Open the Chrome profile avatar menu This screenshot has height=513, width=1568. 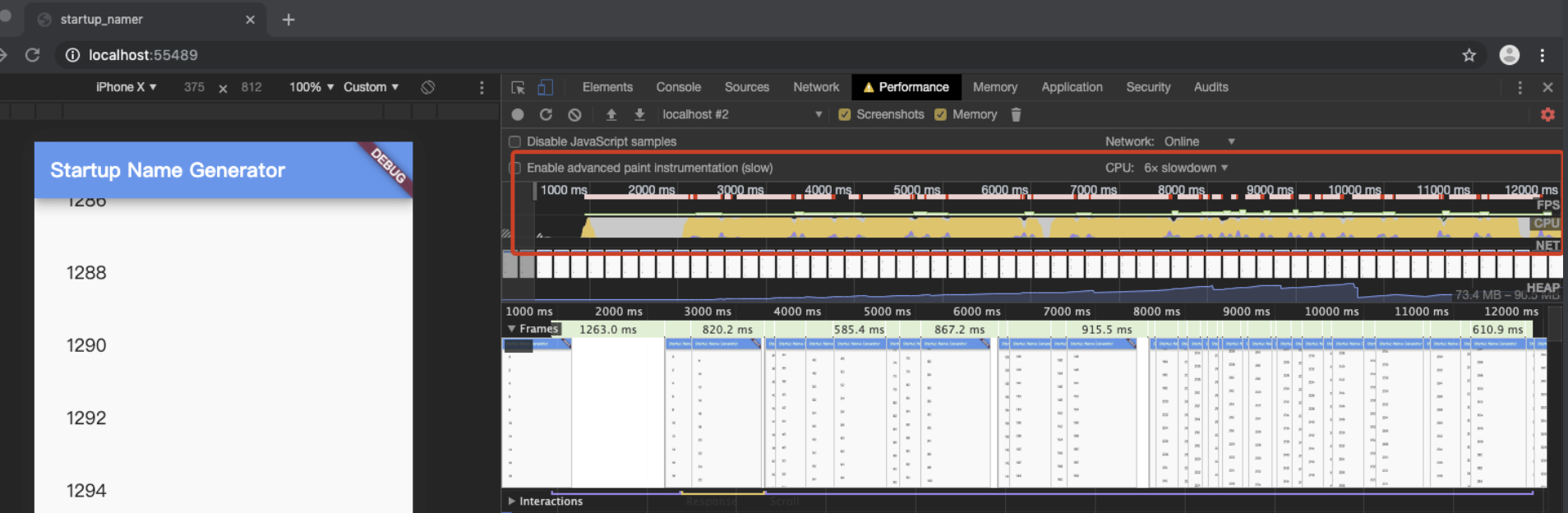click(x=1509, y=55)
